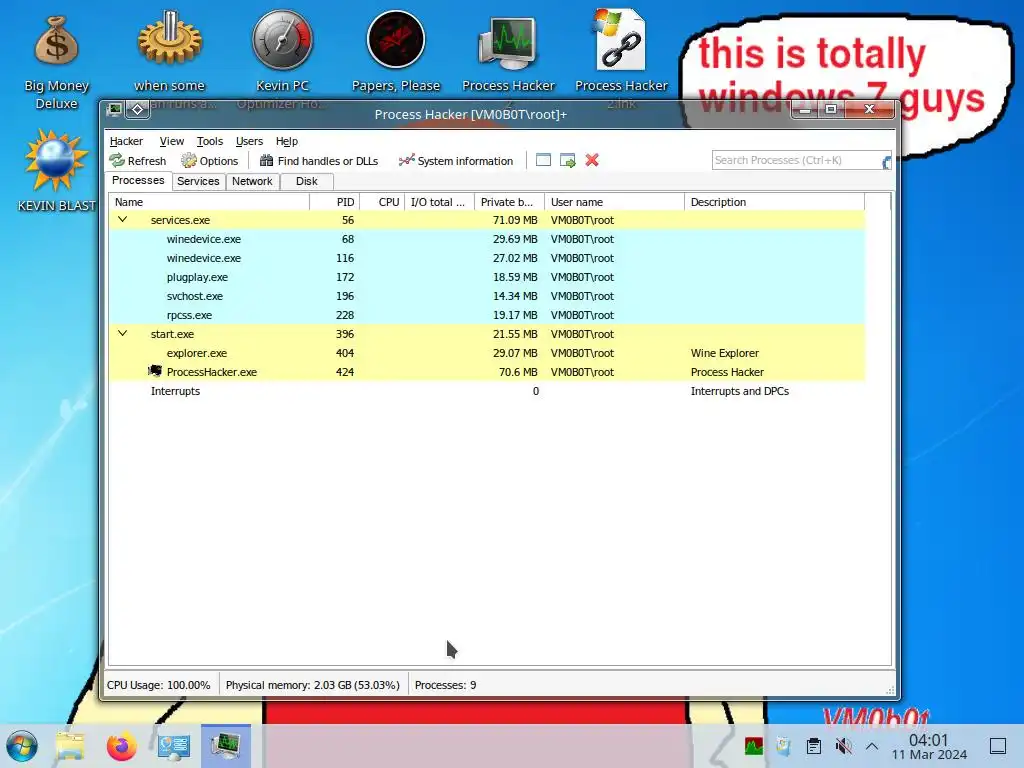
Task: Sort by Private bytes column header
Action: point(509,202)
